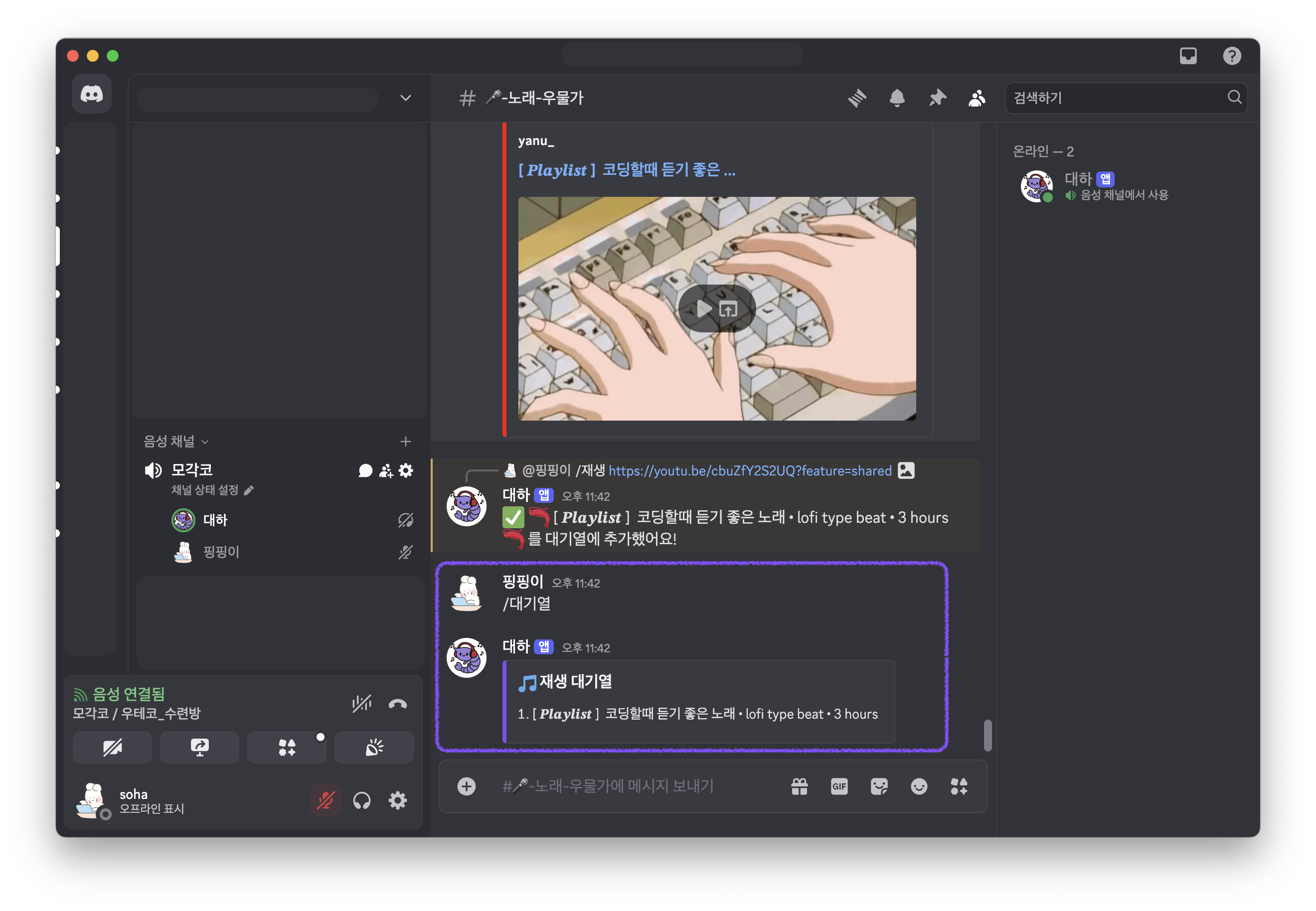This screenshot has width=1316, height=911.
Task: Toggle deafen headphones button
Action: (x=362, y=801)
